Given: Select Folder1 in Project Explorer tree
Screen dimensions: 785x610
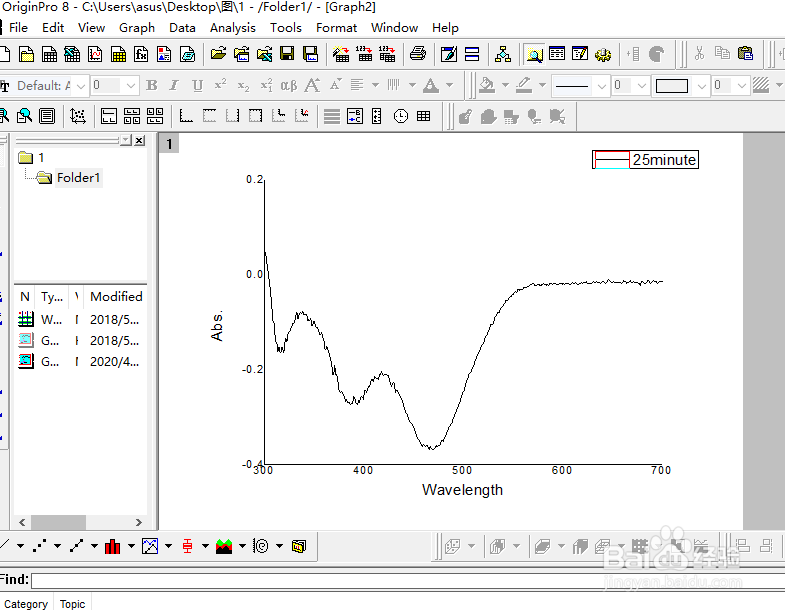Looking at the screenshot, I should pos(78,177).
